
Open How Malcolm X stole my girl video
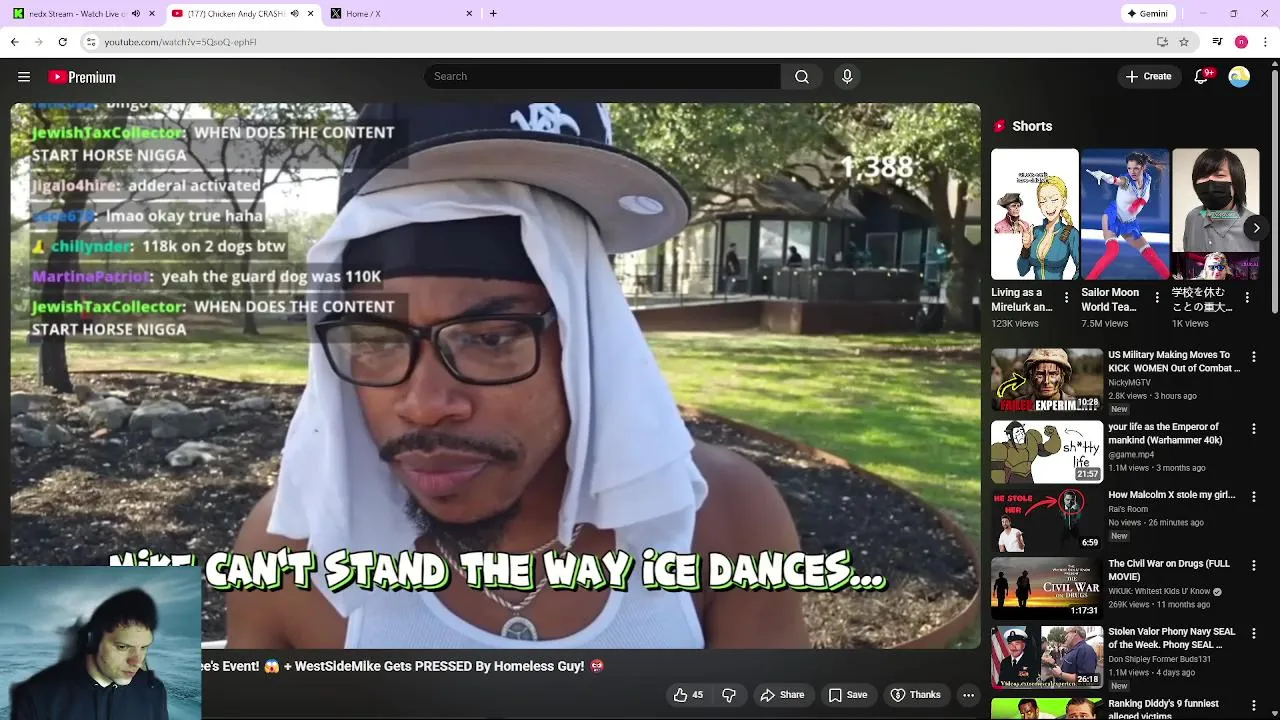1046,520
